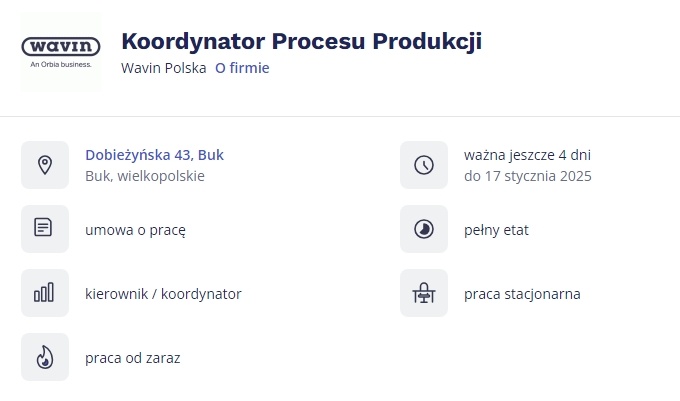Click the "do 17 stycznia 2025" date
The height and width of the screenshot is (401, 680).
click(x=527, y=176)
